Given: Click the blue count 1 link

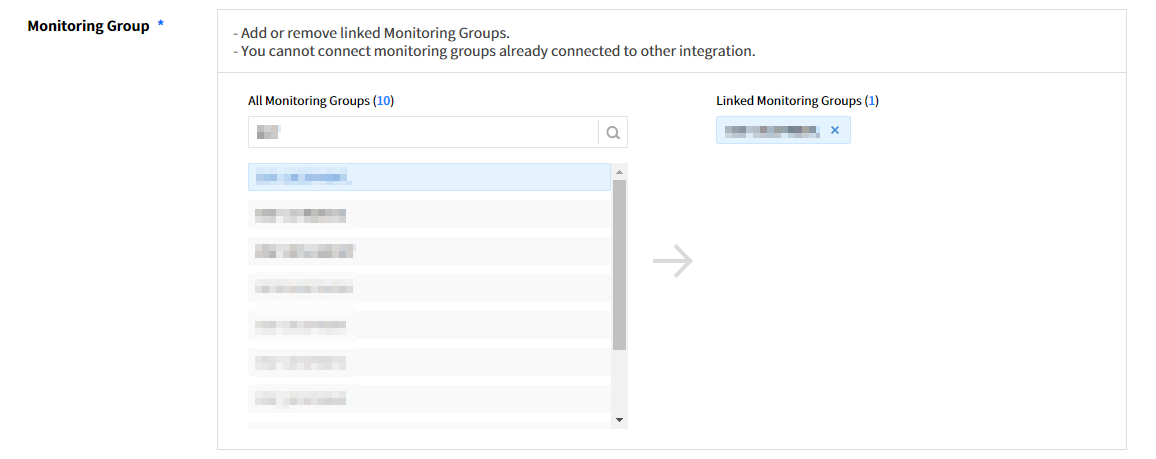Looking at the screenshot, I should [872, 101].
